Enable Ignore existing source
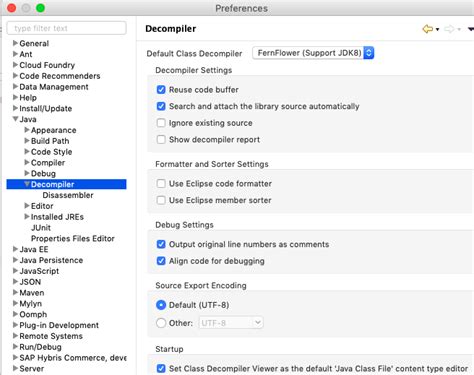 pos(161,123)
